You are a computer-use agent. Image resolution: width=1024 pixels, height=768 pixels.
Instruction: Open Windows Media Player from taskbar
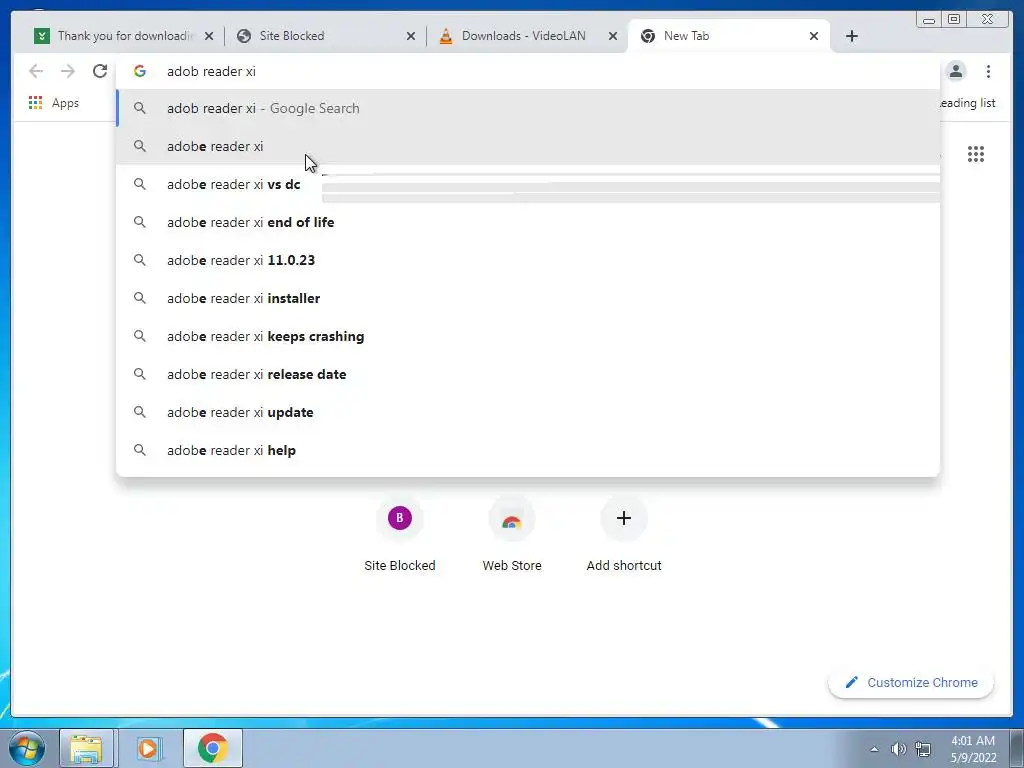148,748
